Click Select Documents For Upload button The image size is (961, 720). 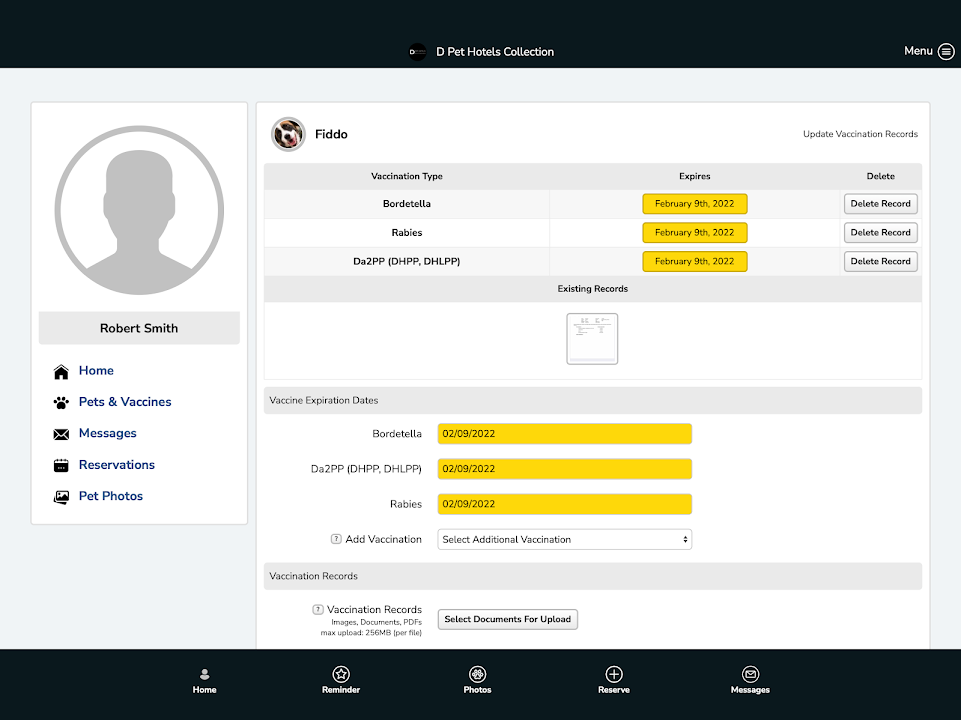507,619
